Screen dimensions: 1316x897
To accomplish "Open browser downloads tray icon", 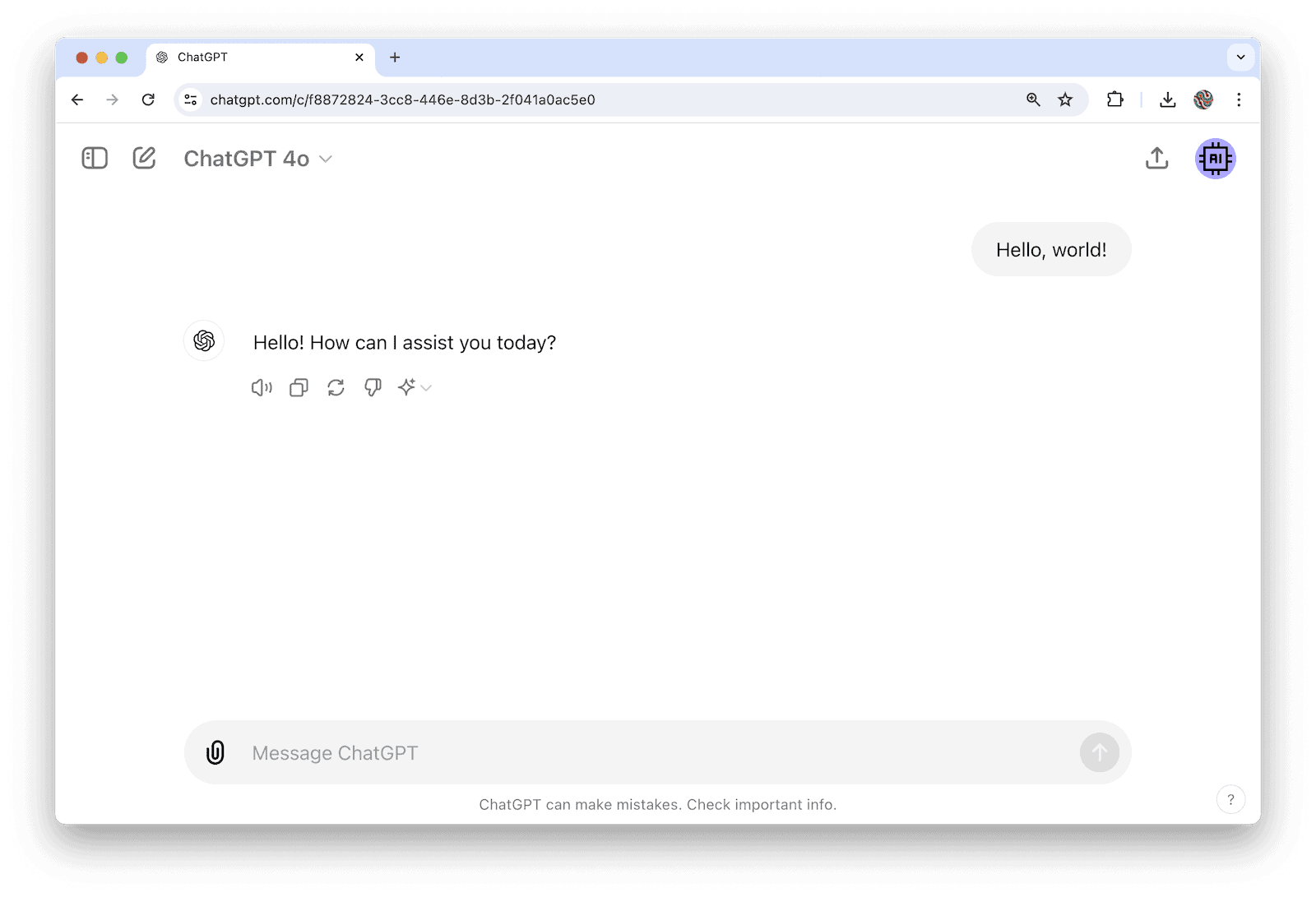I will click(x=1167, y=99).
